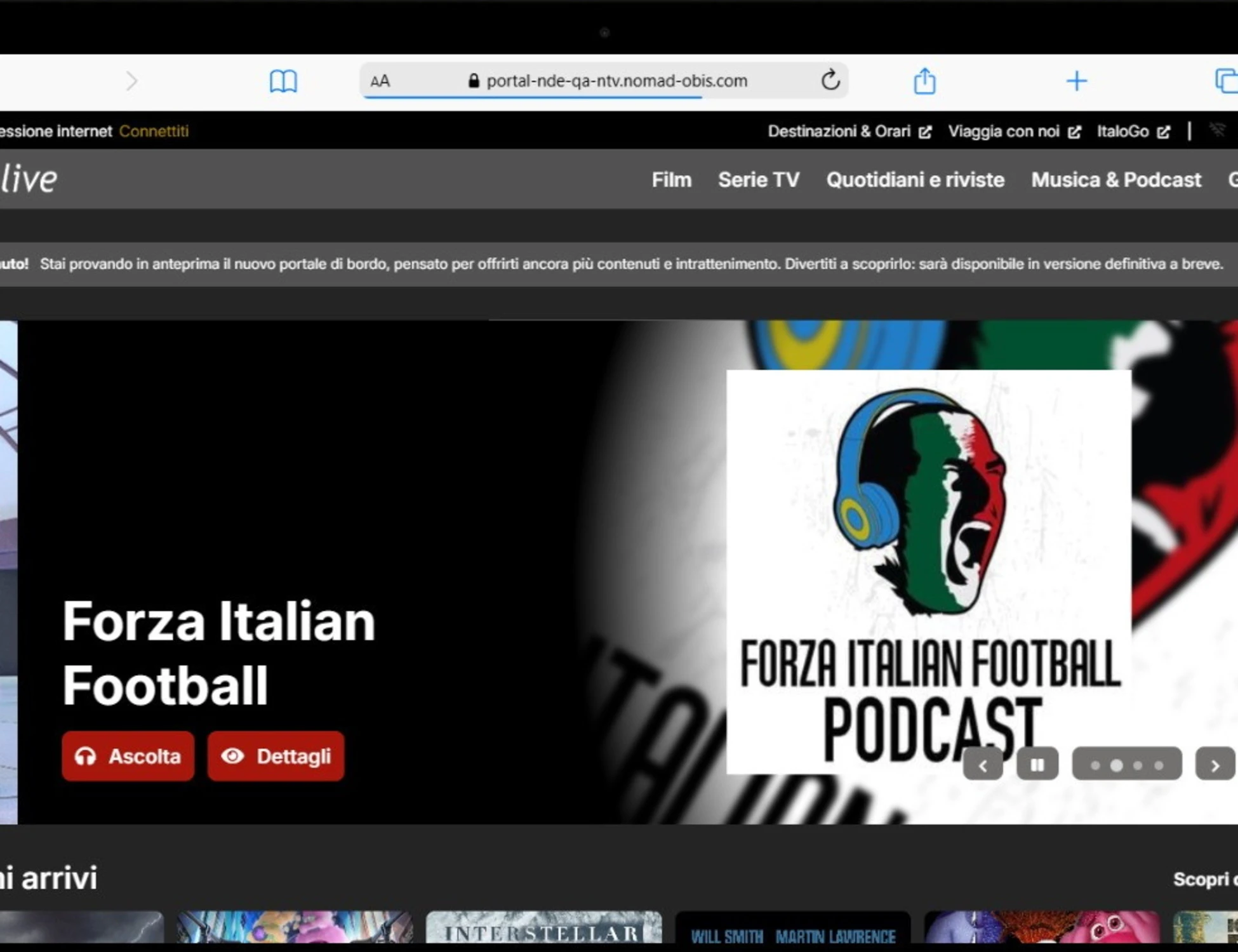This screenshot has height=952, width=1238.
Task: Show all open tabs overview icon
Action: pos(1227,81)
